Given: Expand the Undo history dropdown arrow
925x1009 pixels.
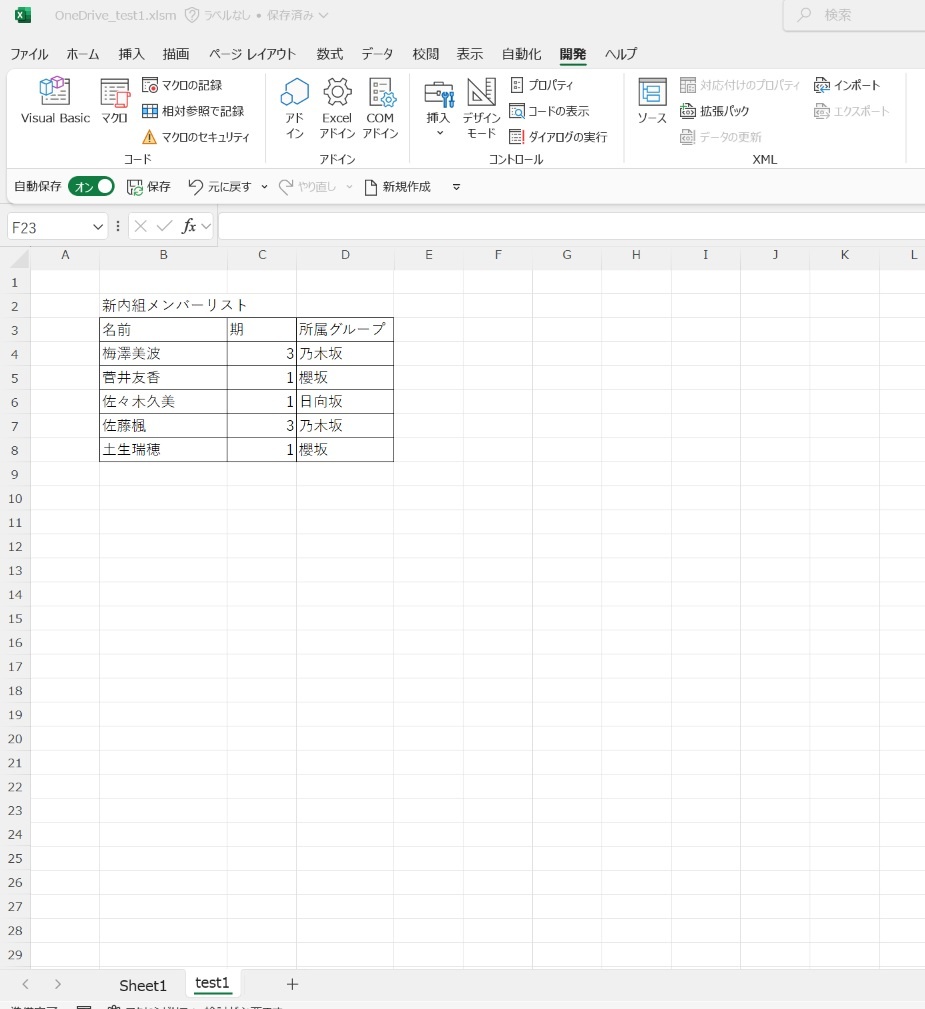Looking at the screenshot, I should pyautogui.click(x=265, y=187).
